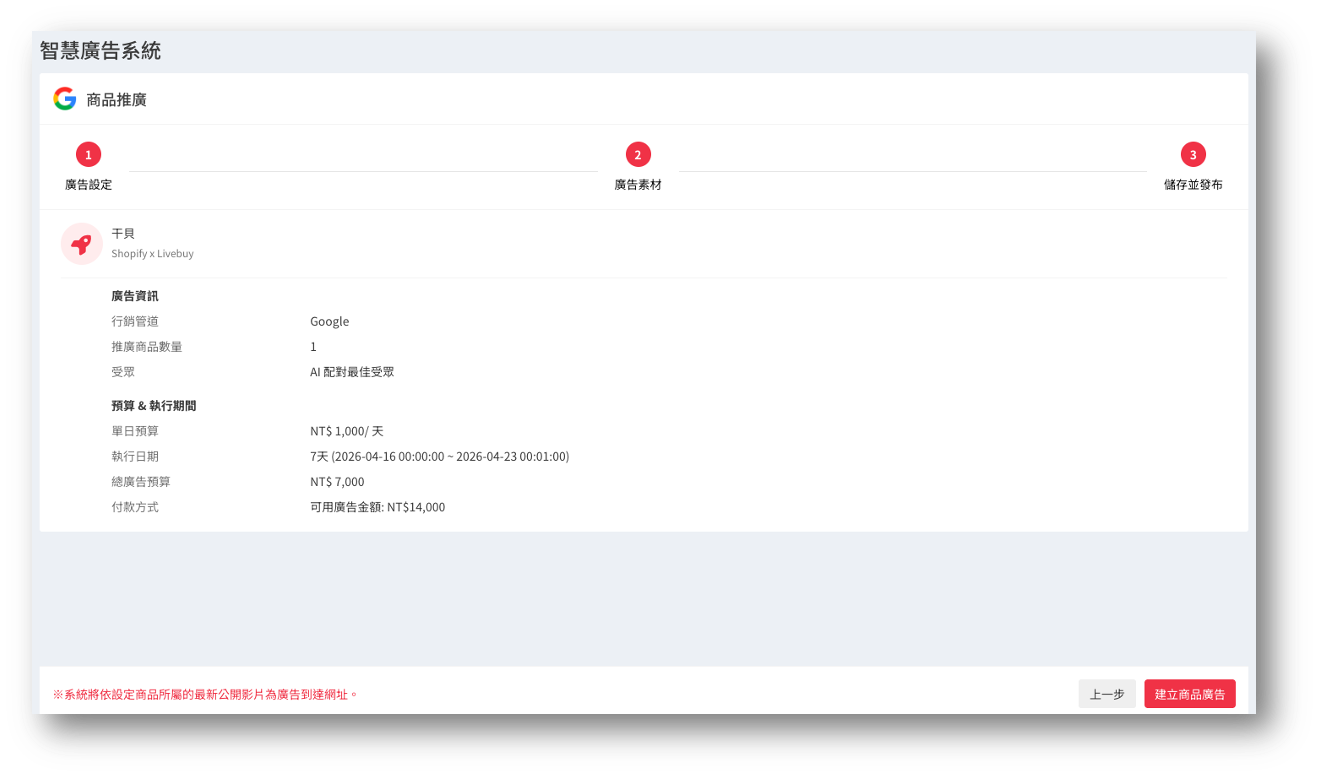The image size is (1318, 776).
Task: Click the red rocket icon
Action: click(x=81, y=244)
